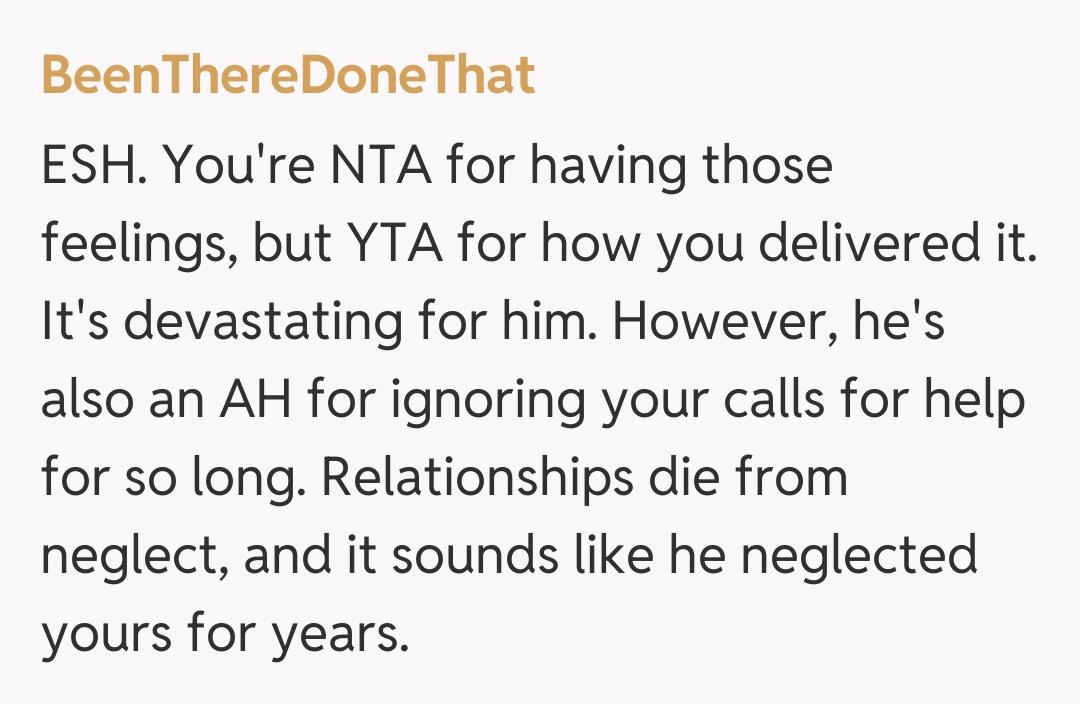Click the word "die" in the comment
This screenshot has width=1080, height=704.
669,478
